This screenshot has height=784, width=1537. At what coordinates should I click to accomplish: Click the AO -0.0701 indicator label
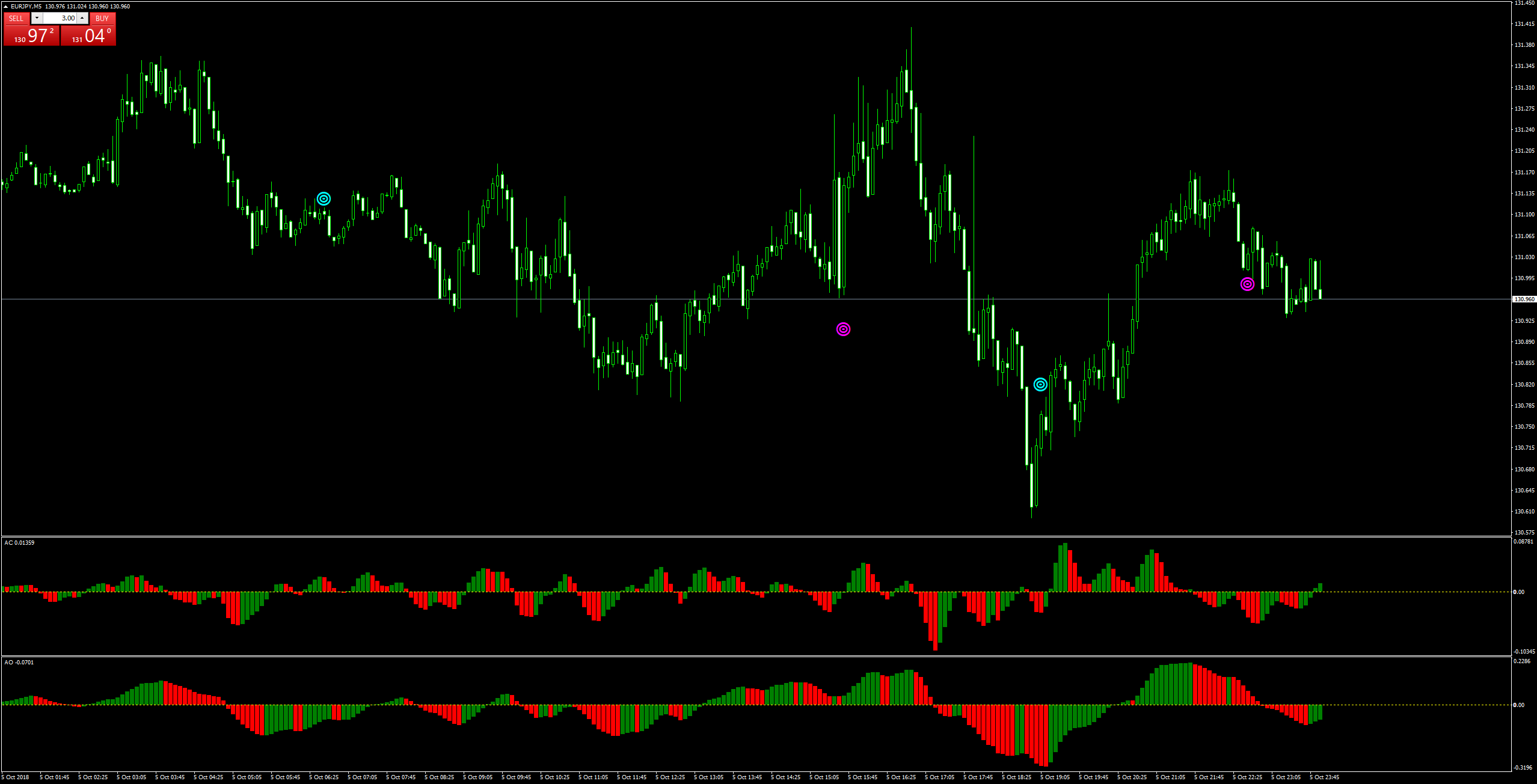coord(19,663)
